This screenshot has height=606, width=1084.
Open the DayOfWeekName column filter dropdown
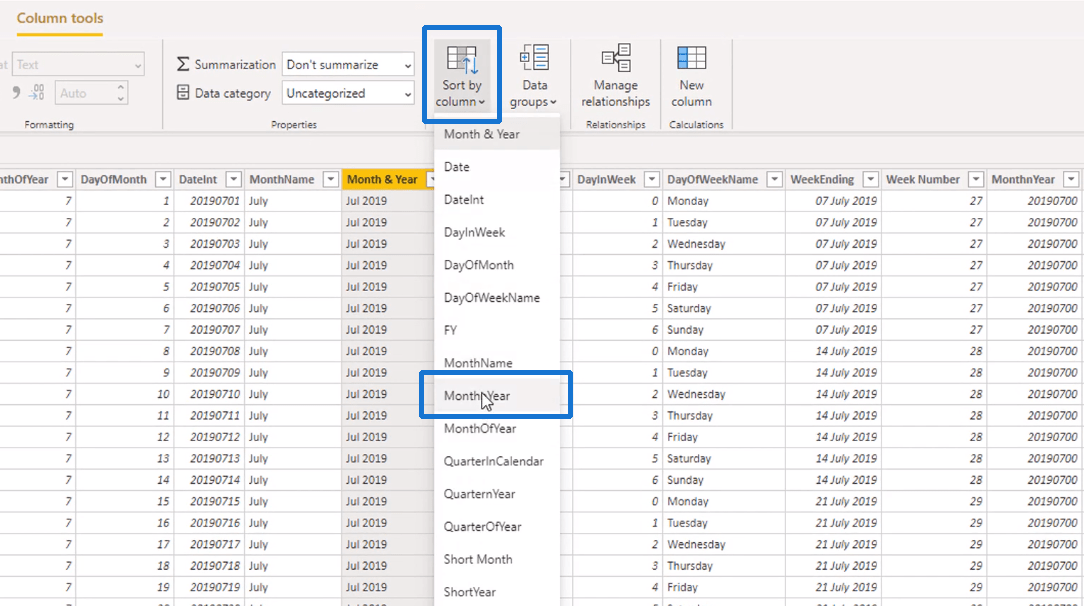(x=774, y=180)
